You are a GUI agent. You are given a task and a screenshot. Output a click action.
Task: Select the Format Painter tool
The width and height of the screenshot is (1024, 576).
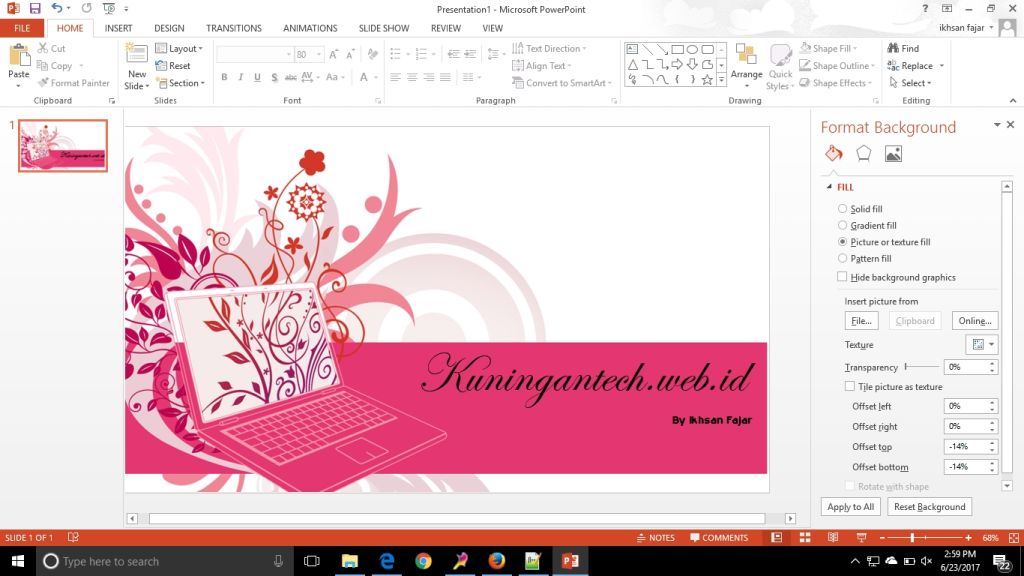coord(73,83)
